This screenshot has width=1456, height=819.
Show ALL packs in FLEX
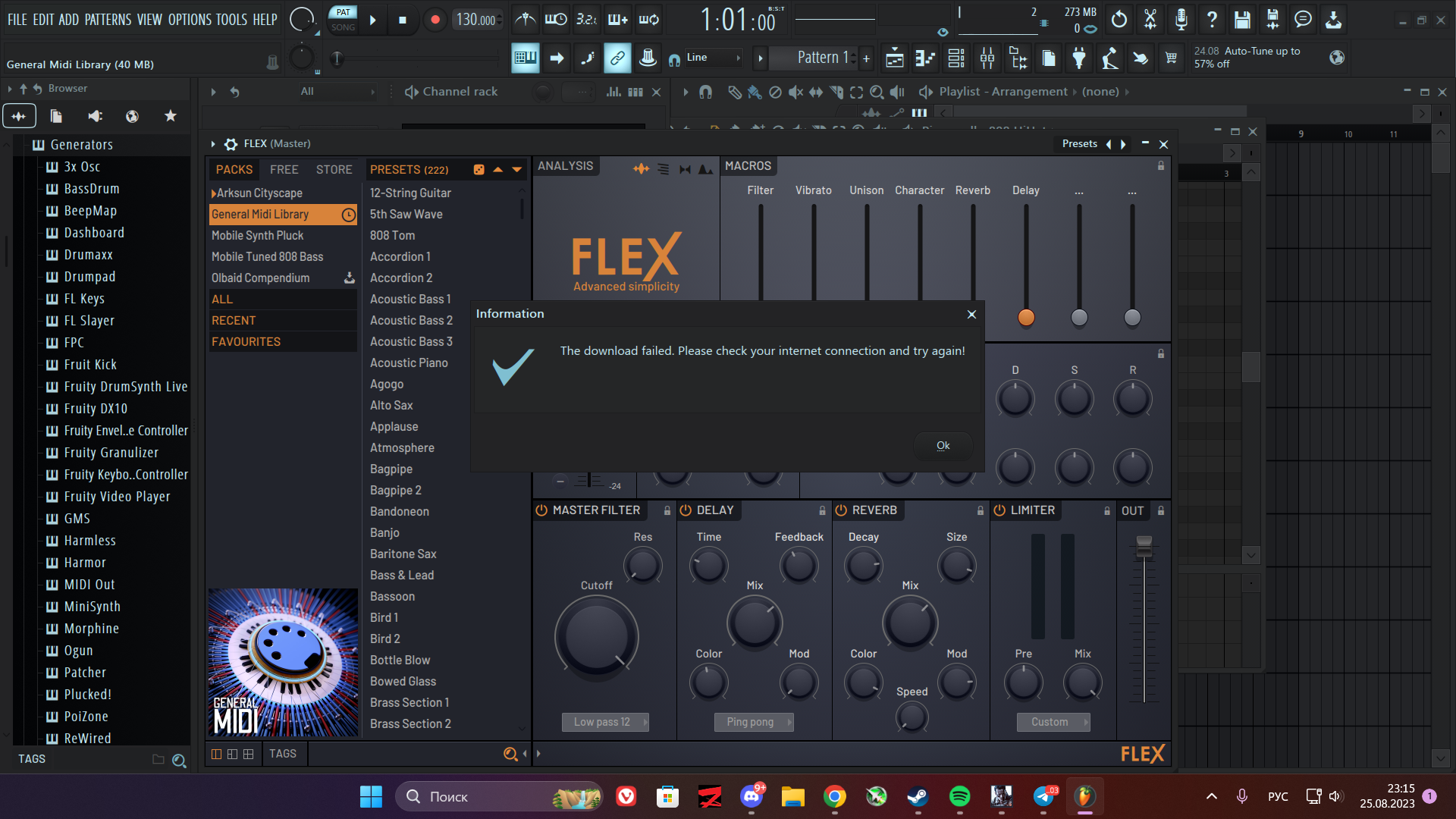(283, 300)
